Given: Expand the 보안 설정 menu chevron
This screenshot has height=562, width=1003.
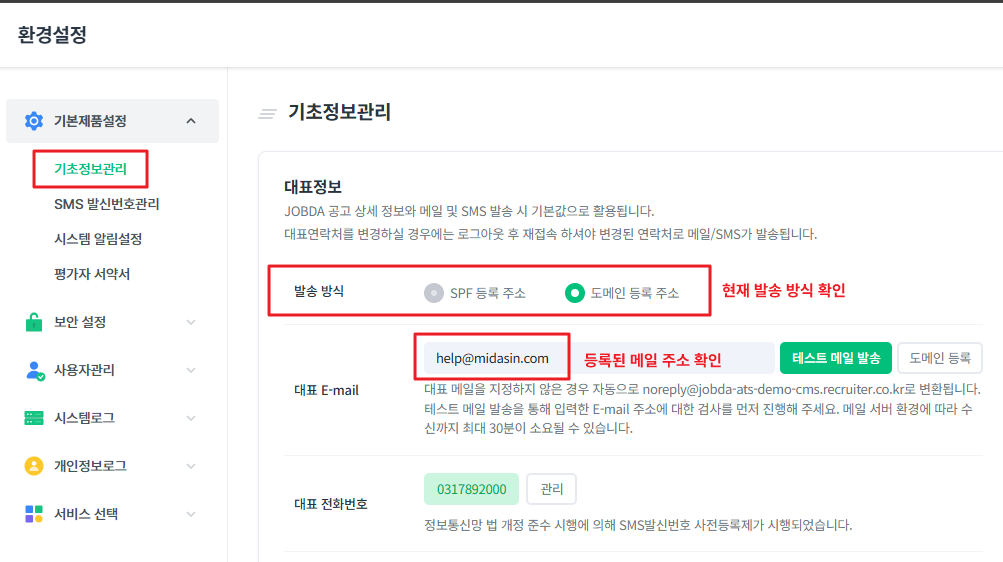Looking at the screenshot, I should (x=191, y=322).
